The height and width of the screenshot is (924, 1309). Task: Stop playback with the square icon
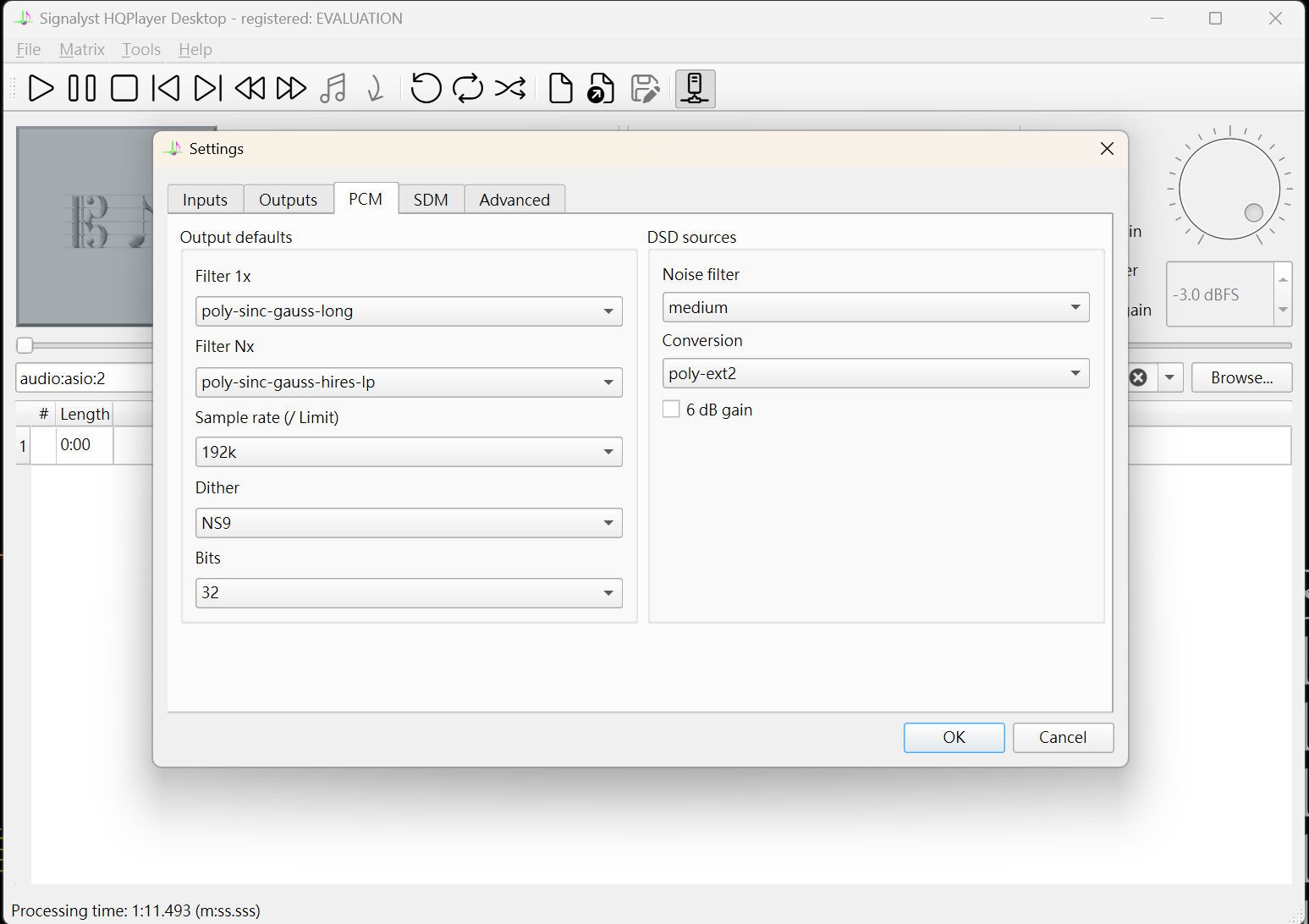click(x=124, y=88)
